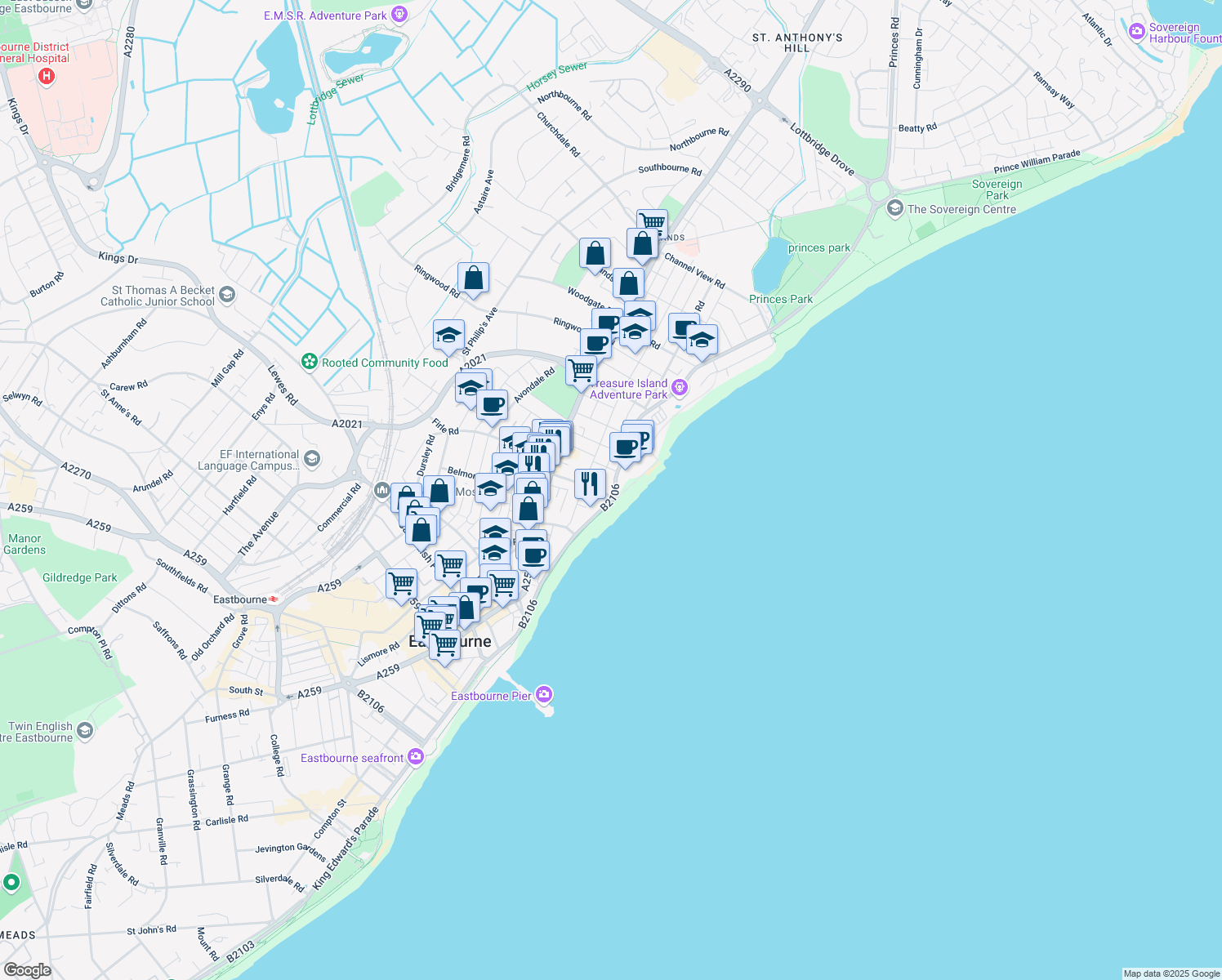Click The Sovereign Centre marker
Screen dimensions: 1222x980
[894, 210]
